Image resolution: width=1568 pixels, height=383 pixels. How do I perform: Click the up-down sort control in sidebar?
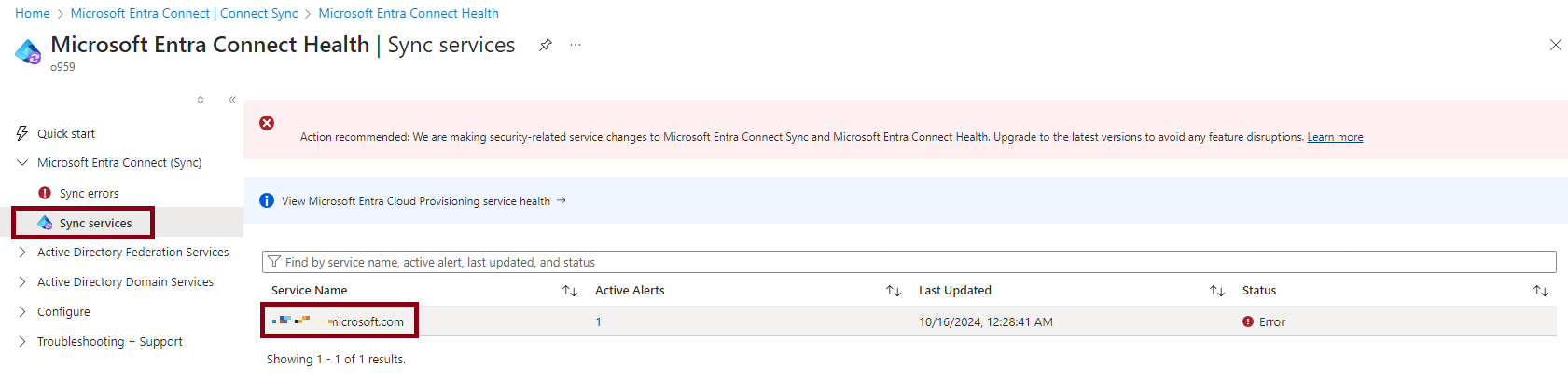coord(201,100)
